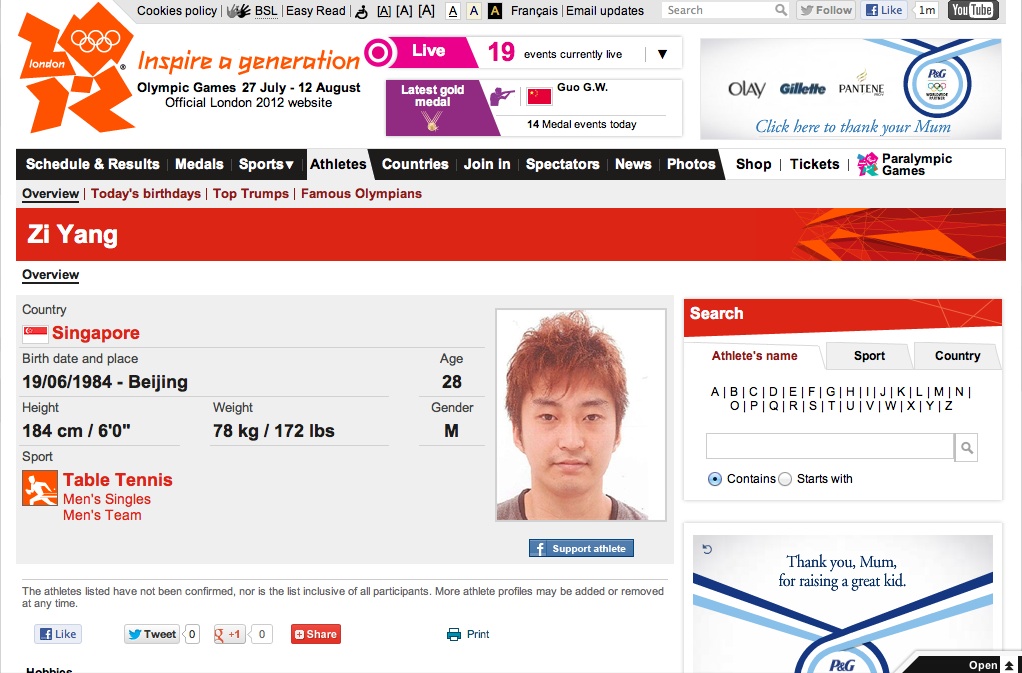1022x673 pixels.
Task: Open the Sports dropdown menu
Action: (266, 164)
